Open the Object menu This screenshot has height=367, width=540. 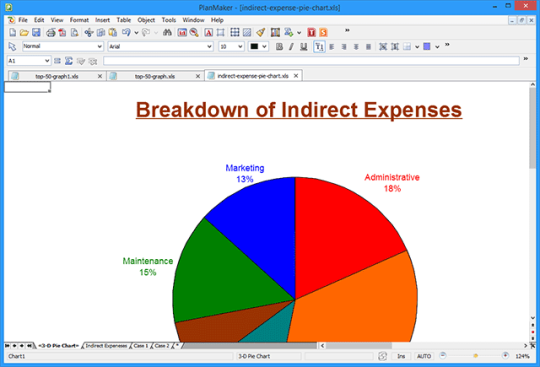(x=146, y=20)
